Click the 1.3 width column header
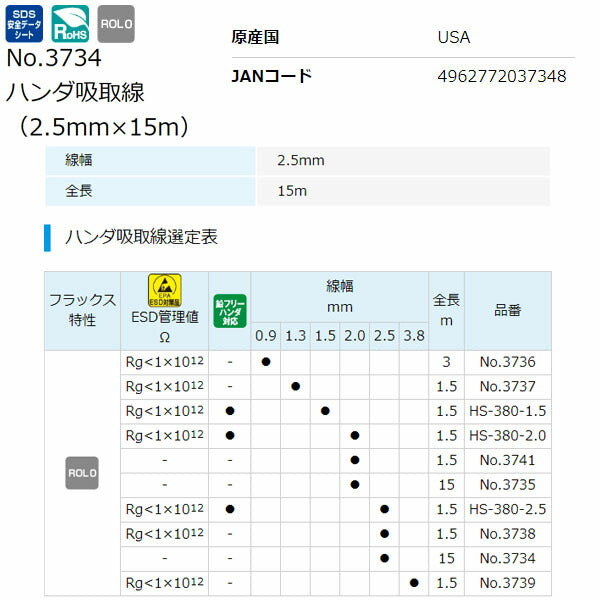 [x=295, y=336]
